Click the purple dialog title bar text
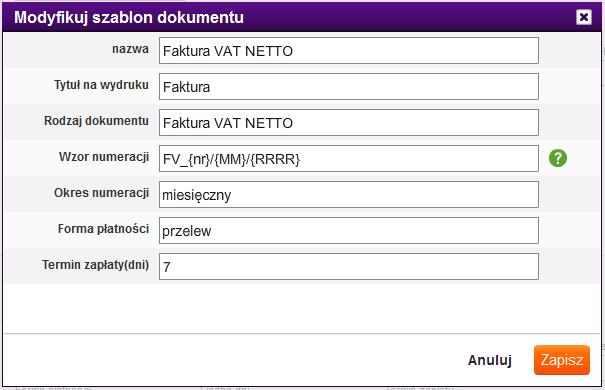 click(129, 17)
